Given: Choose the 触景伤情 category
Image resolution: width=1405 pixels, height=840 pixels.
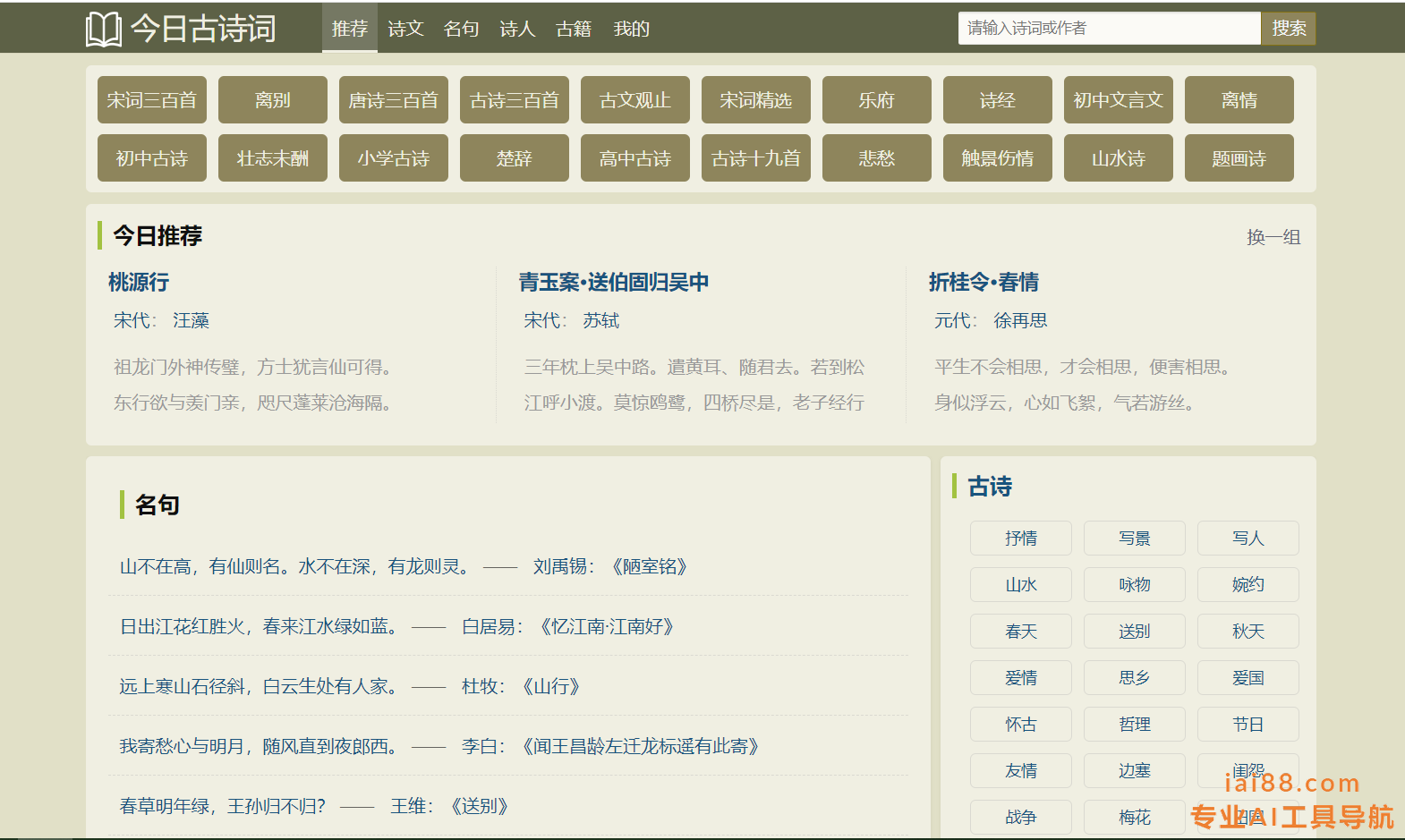Looking at the screenshot, I should 998,157.
